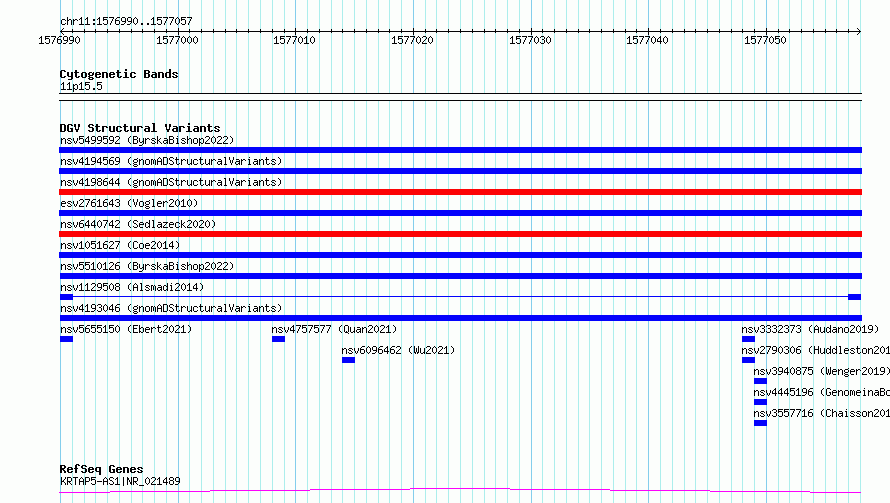This screenshot has height=503, width=890.
Task: Open nsv2790306 (Huddleston) label
Action: (x=816, y=350)
